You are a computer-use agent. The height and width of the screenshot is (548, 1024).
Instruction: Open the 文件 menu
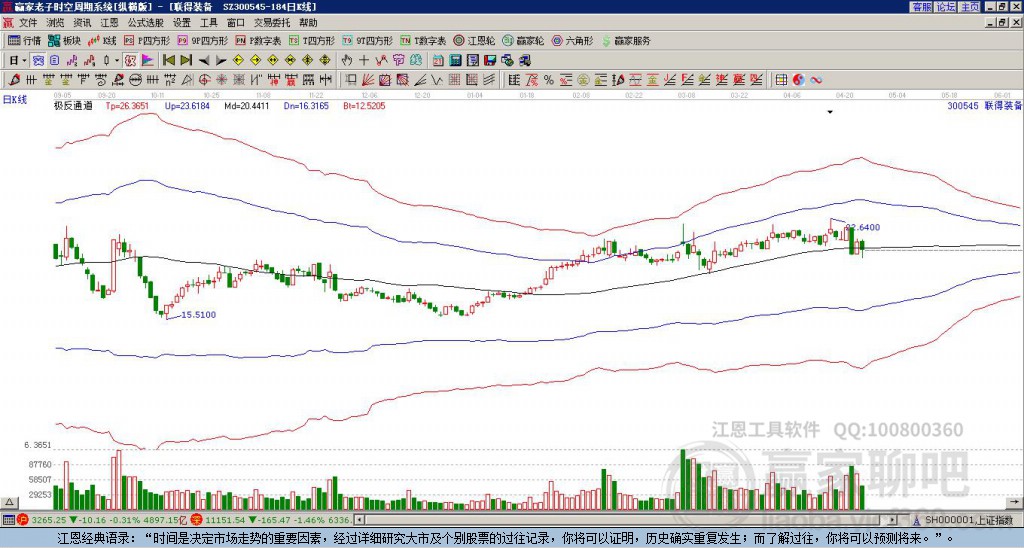(x=28, y=23)
